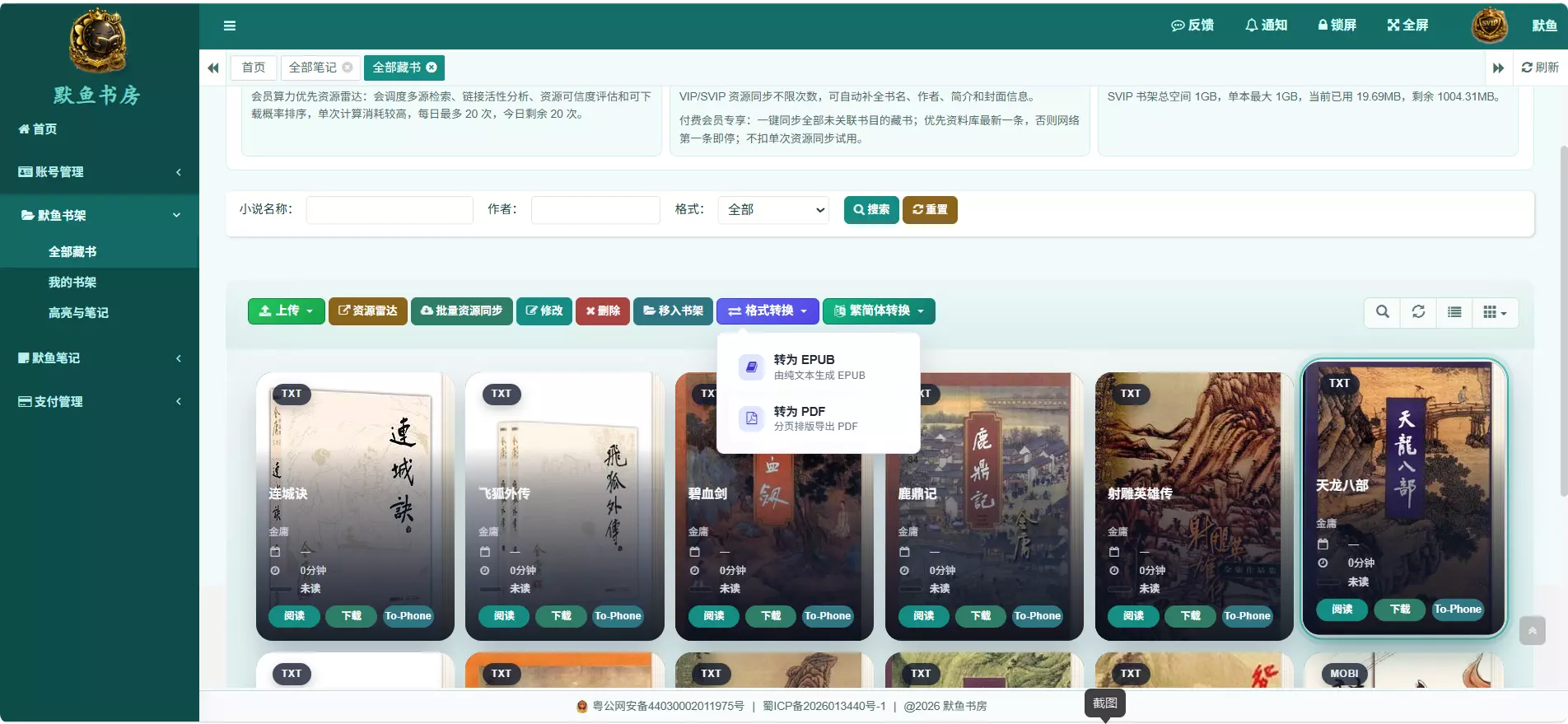Expand 支付管理 sidebar menu
Screen dimensions: 1568x724
click(100, 402)
